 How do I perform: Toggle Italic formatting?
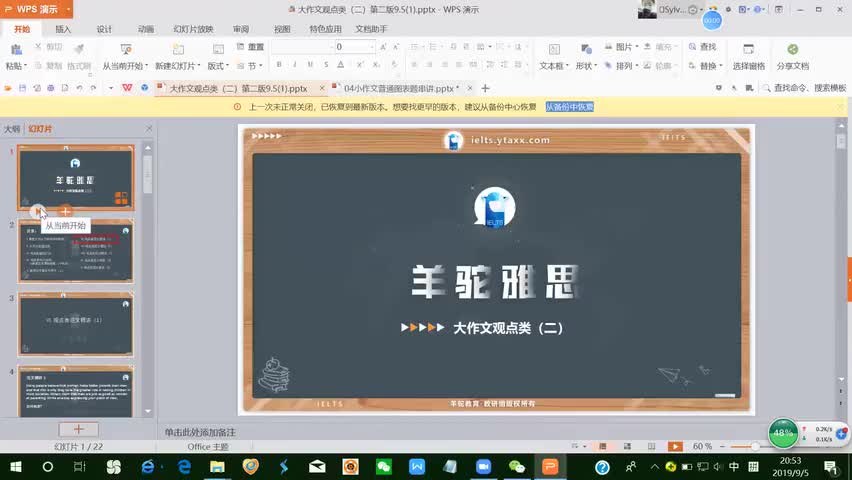(x=295, y=65)
